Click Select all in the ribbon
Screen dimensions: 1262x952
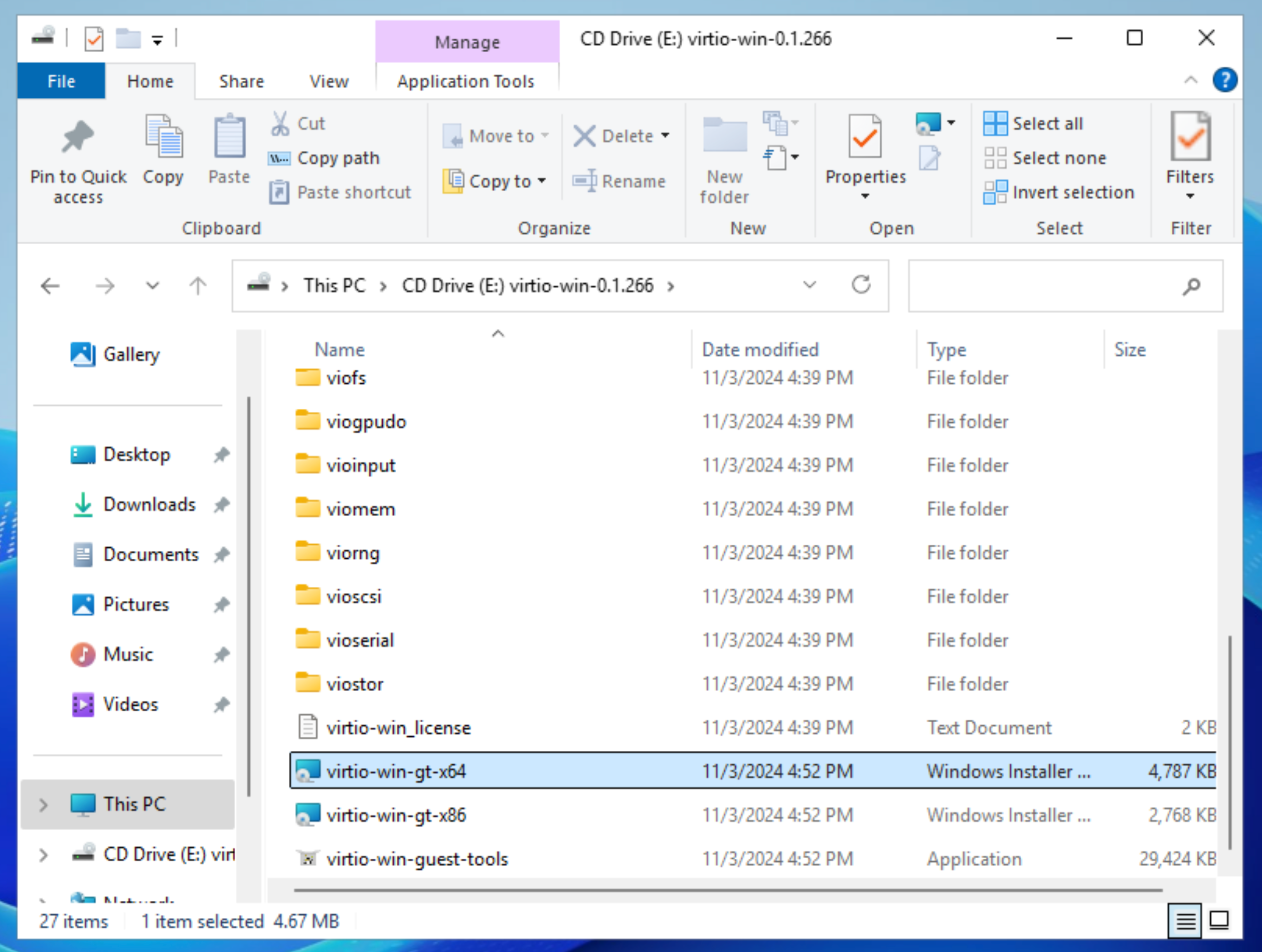pos(1033,123)
